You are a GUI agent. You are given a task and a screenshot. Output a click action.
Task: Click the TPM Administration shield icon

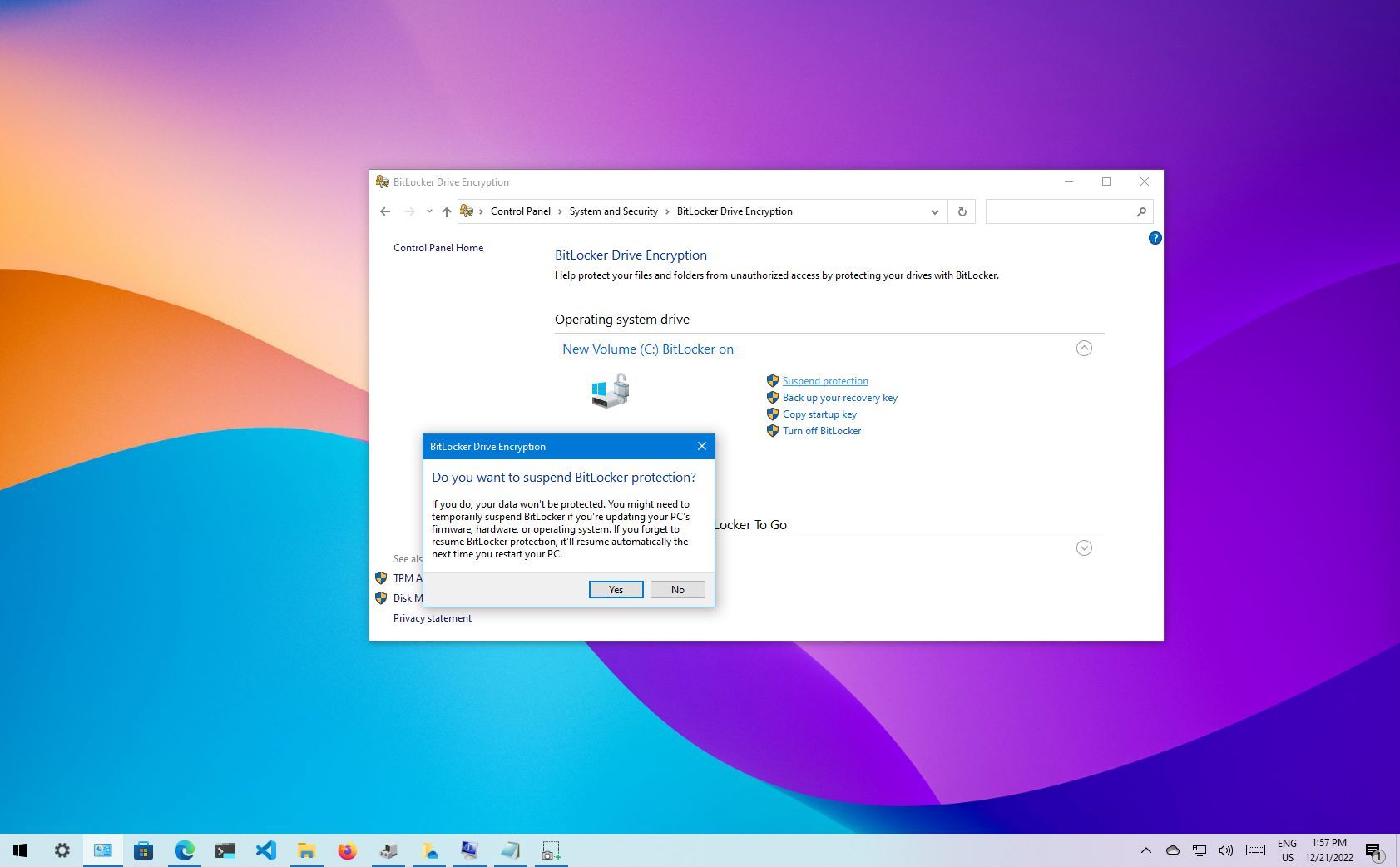pos(382,577)
